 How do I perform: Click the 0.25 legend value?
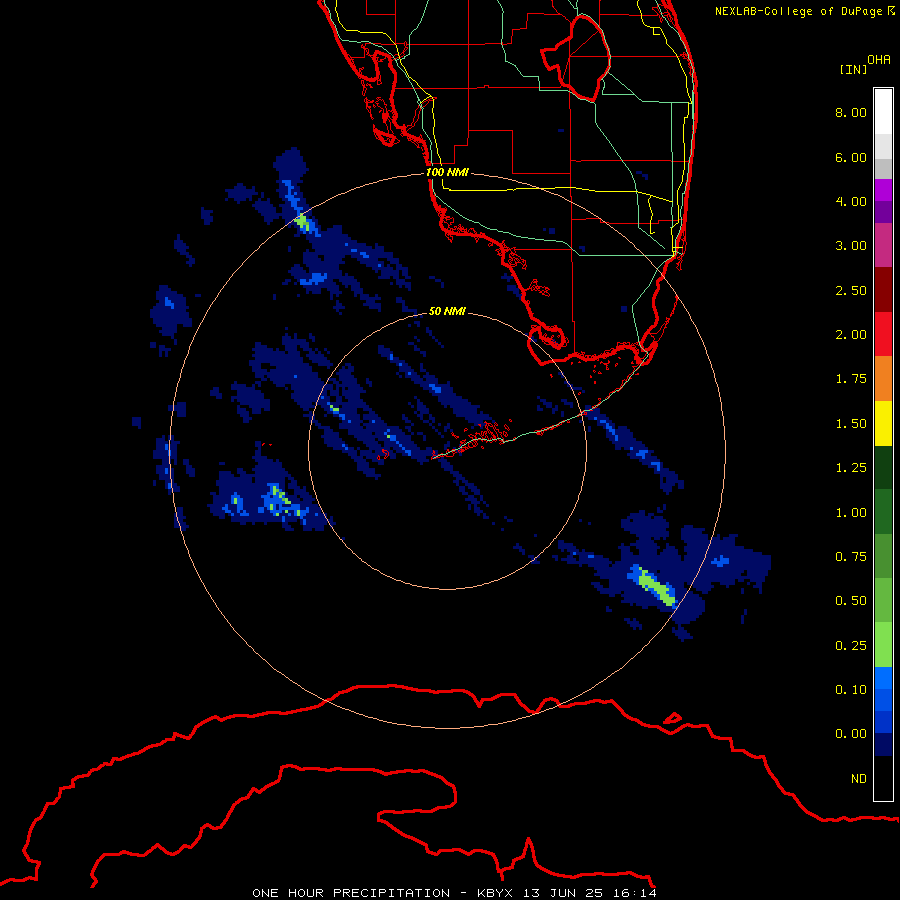pyautogui.click(x=851, y=645)
